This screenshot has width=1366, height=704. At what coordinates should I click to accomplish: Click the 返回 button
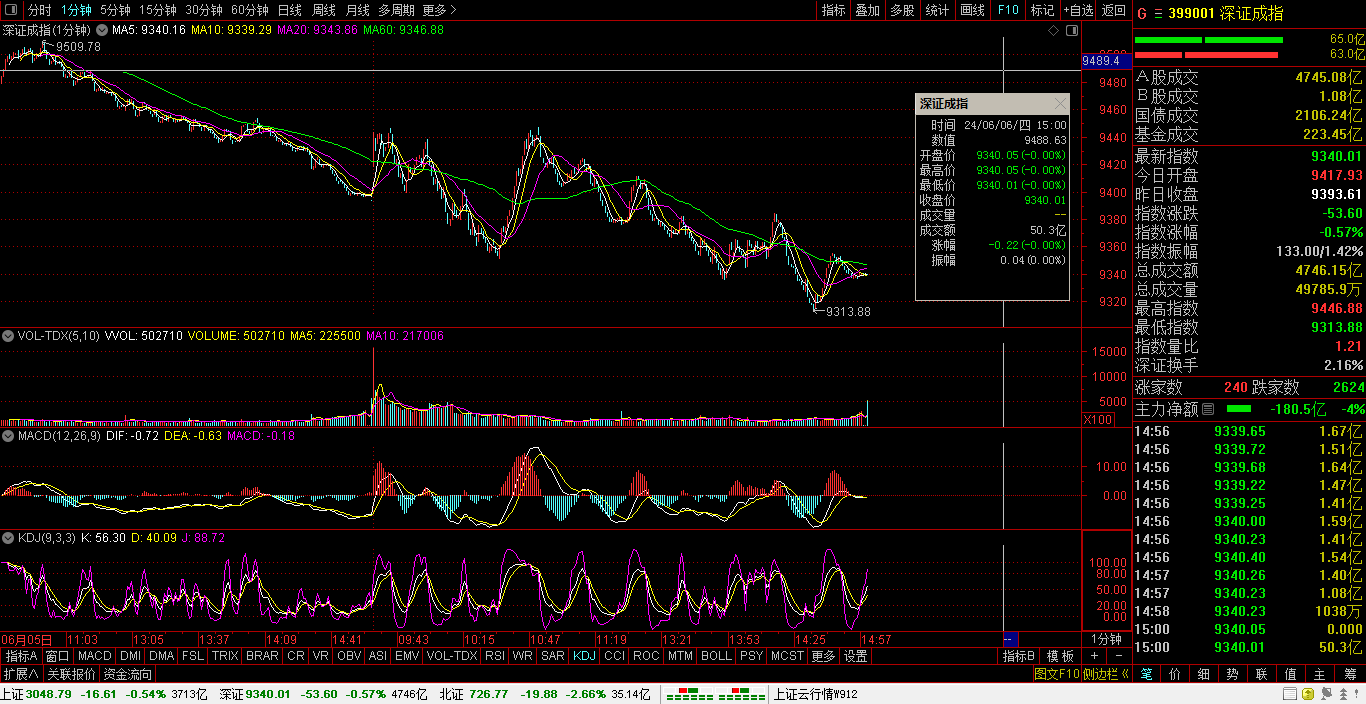[x=1113, y=10]
